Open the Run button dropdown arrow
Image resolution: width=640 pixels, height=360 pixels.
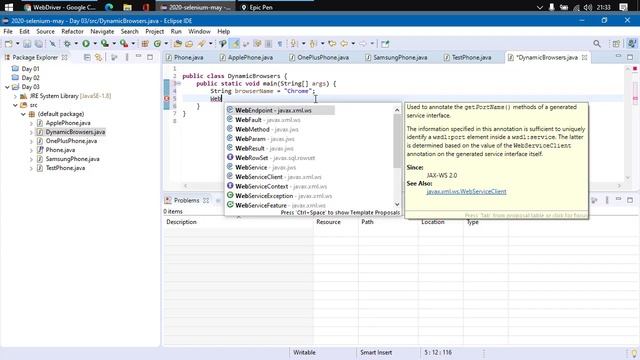coord(95,44)
